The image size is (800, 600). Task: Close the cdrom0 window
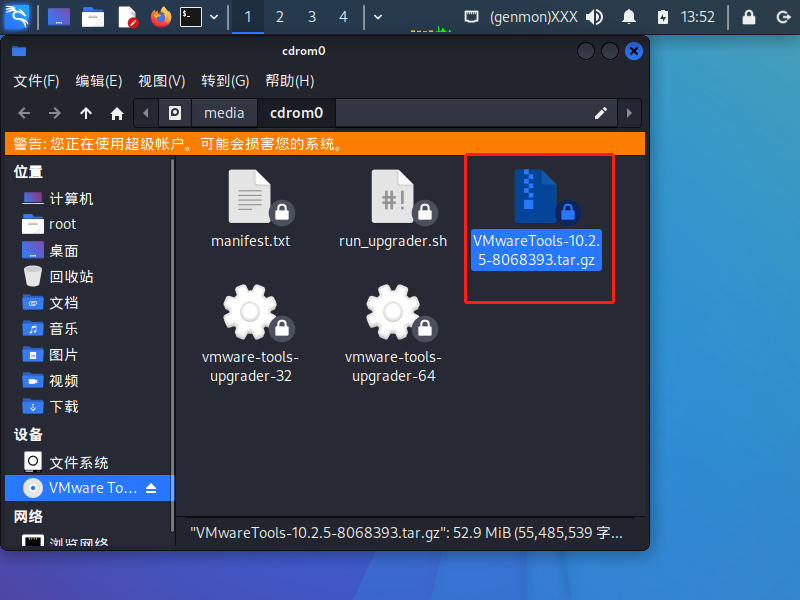[x=634, y=51]
